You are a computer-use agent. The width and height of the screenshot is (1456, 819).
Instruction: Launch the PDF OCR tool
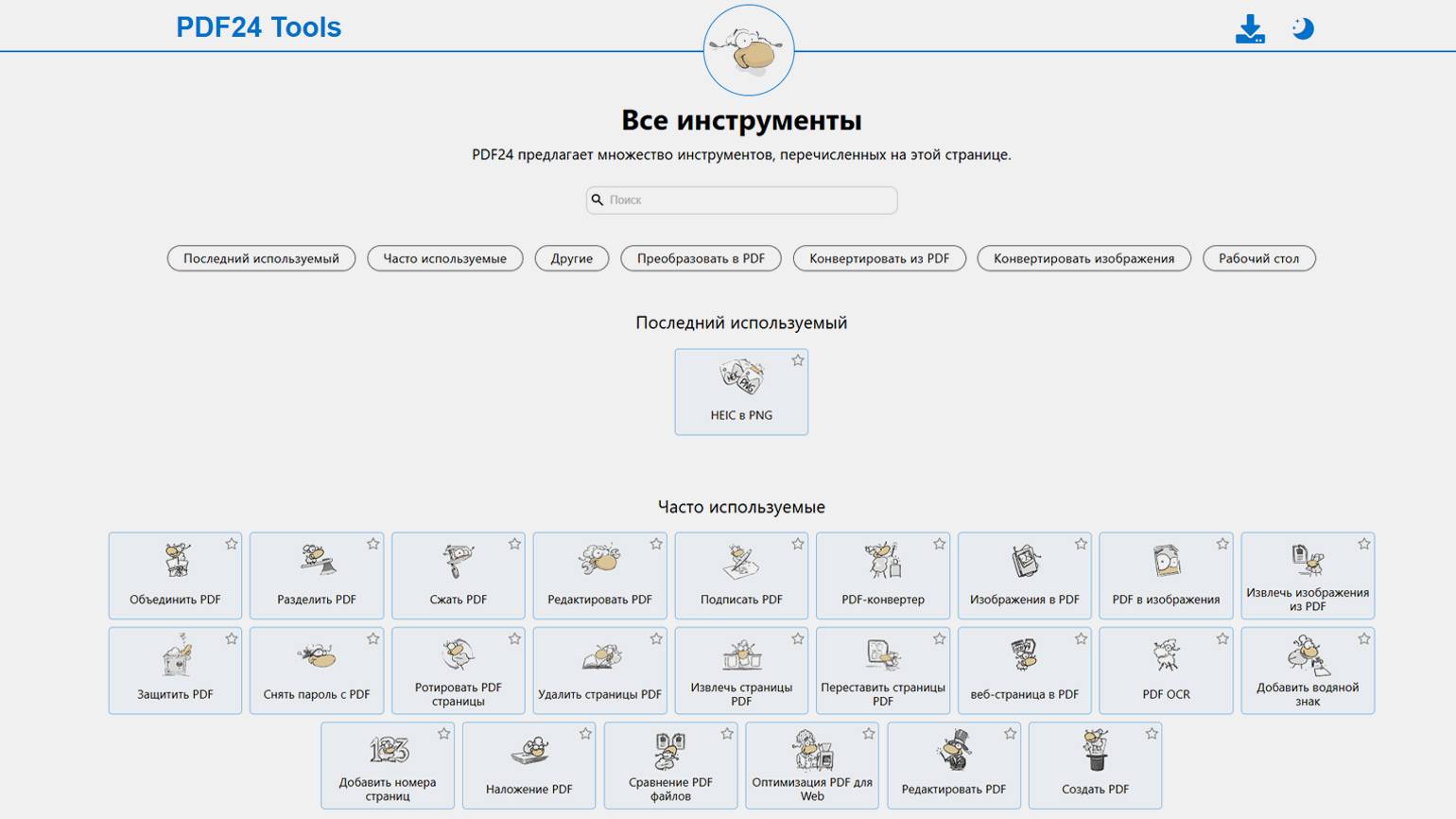(x=1166, y=671)
